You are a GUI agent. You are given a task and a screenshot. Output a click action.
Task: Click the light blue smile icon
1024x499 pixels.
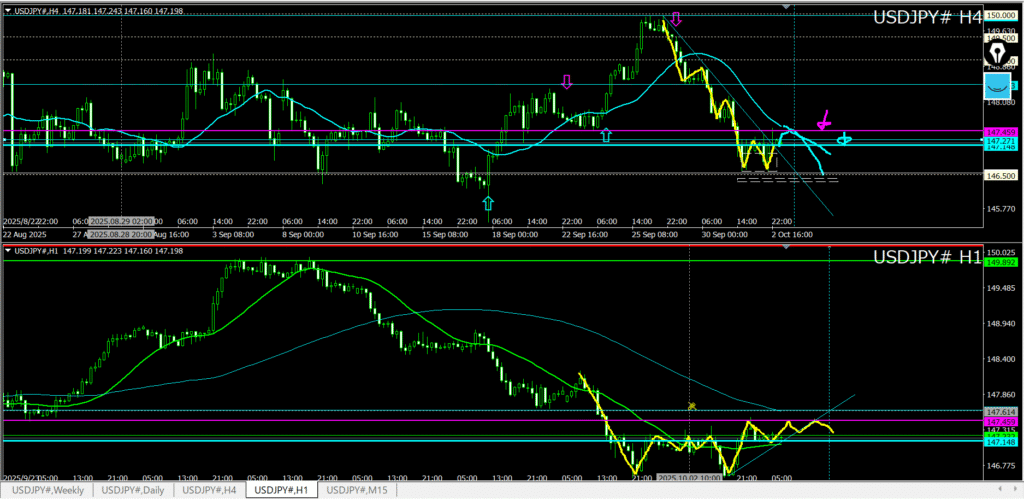(x=997, y=85)
